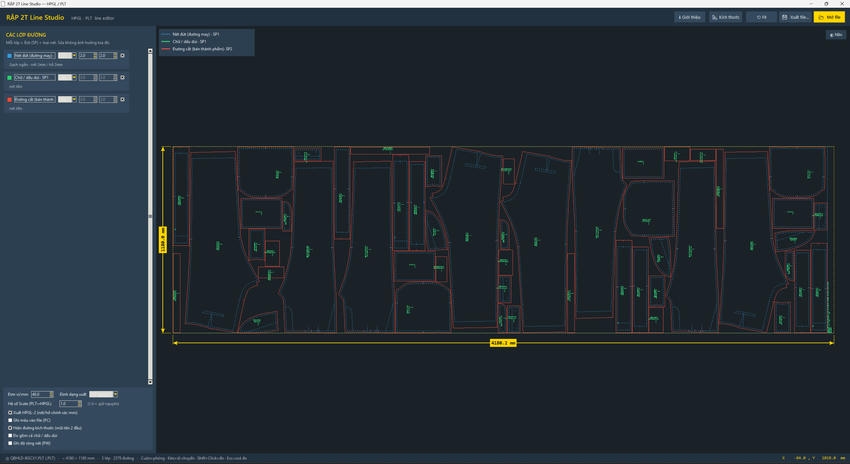
Task: Click the vertical height dimension label on canvas
Action: click(x=163, y=240)
